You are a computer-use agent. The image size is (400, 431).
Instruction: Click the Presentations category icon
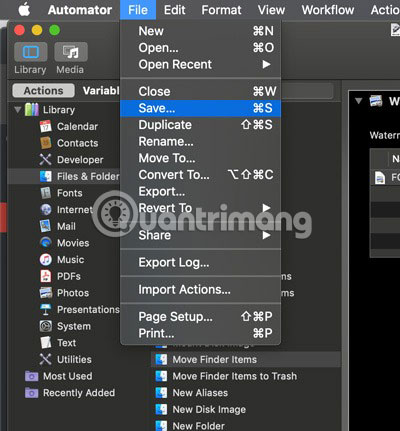46,310
